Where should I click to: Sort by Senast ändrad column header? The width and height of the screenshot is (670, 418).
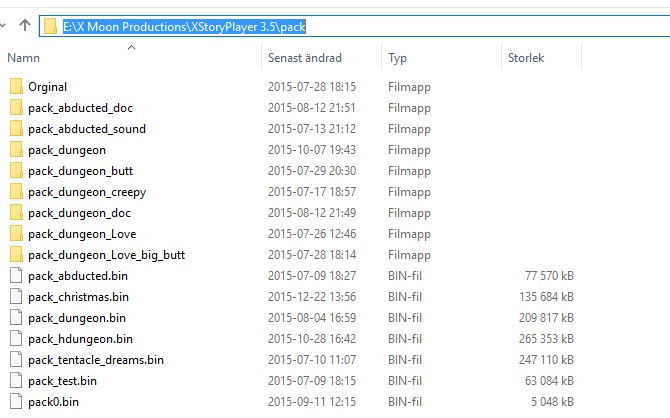pos(305,58)
